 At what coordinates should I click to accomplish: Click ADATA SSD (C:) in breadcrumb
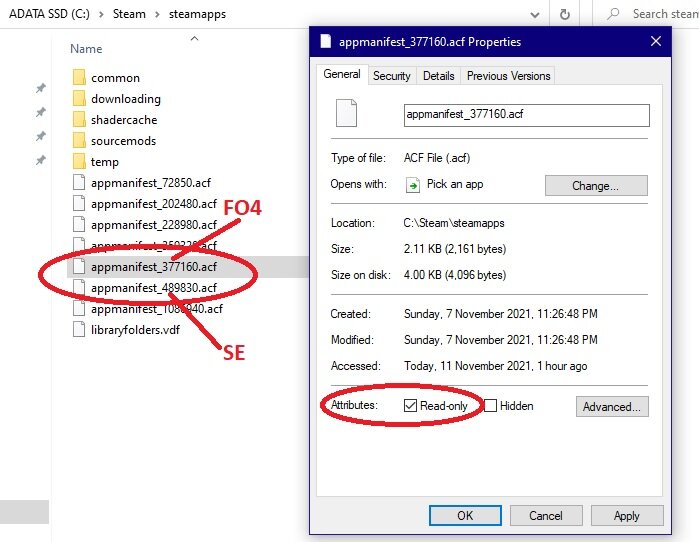click(x=49, y=14)
